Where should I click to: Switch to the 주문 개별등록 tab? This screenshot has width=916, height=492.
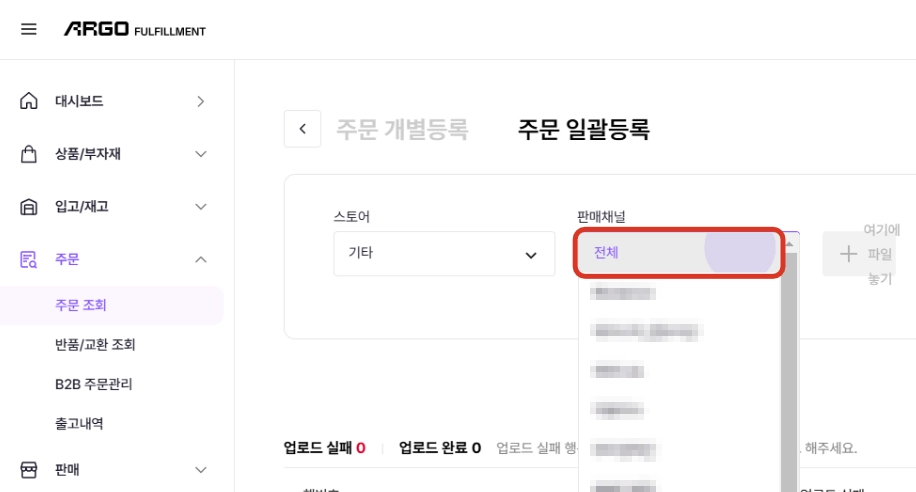402,129
